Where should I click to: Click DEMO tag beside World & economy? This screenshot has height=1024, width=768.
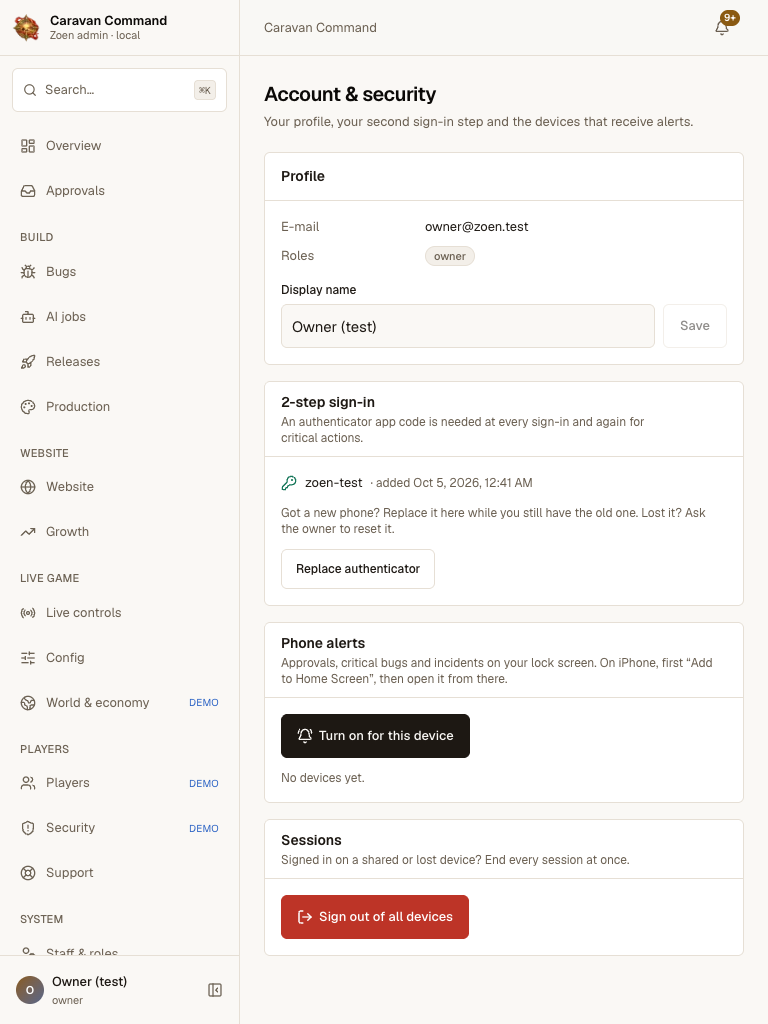pos(204,703)
